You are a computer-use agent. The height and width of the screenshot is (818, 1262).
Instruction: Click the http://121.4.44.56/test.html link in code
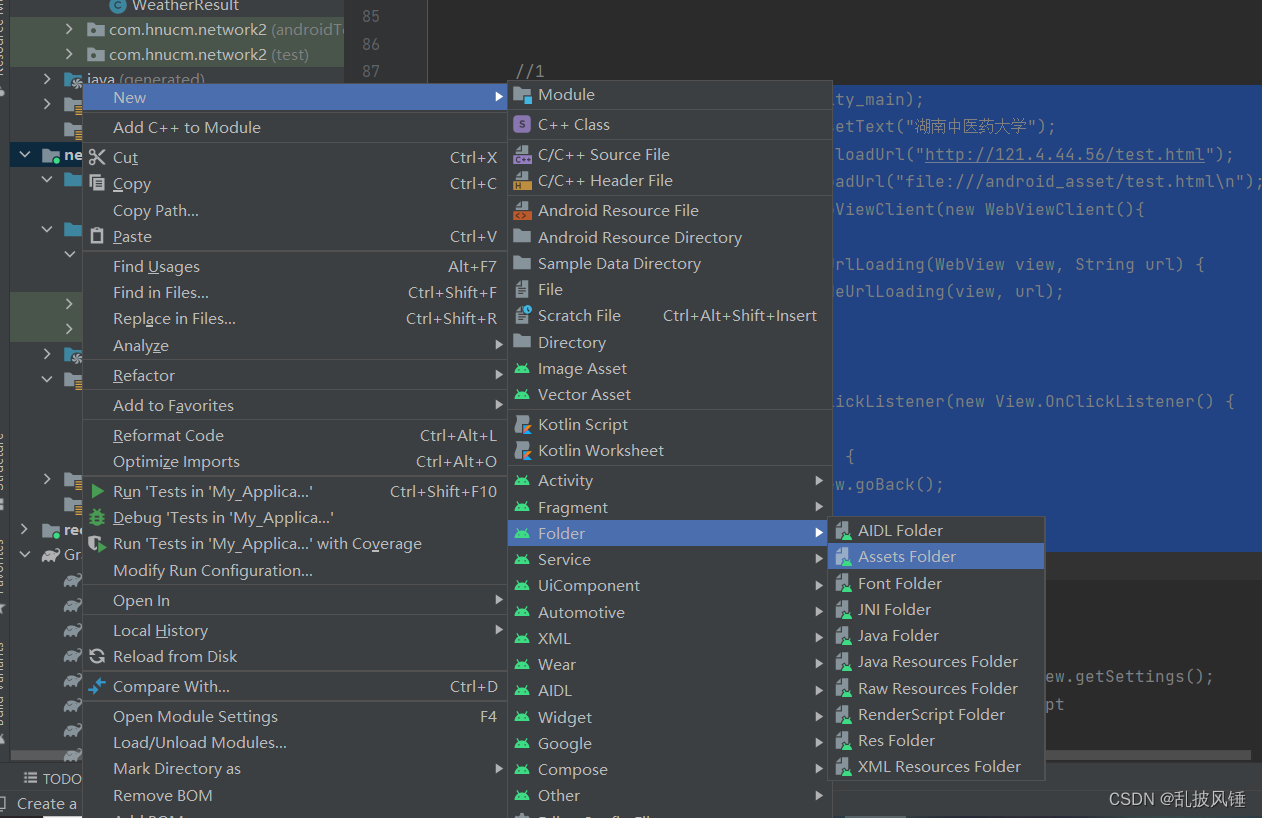1065,155
